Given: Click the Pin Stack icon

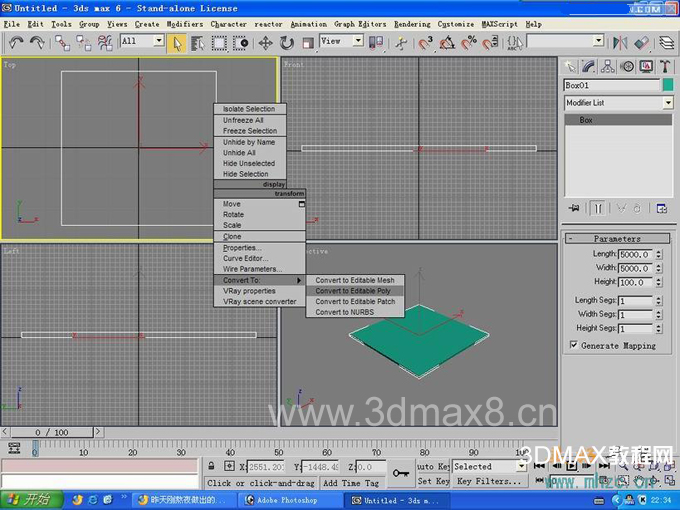Looking at the screenshot, I should 574,209.
